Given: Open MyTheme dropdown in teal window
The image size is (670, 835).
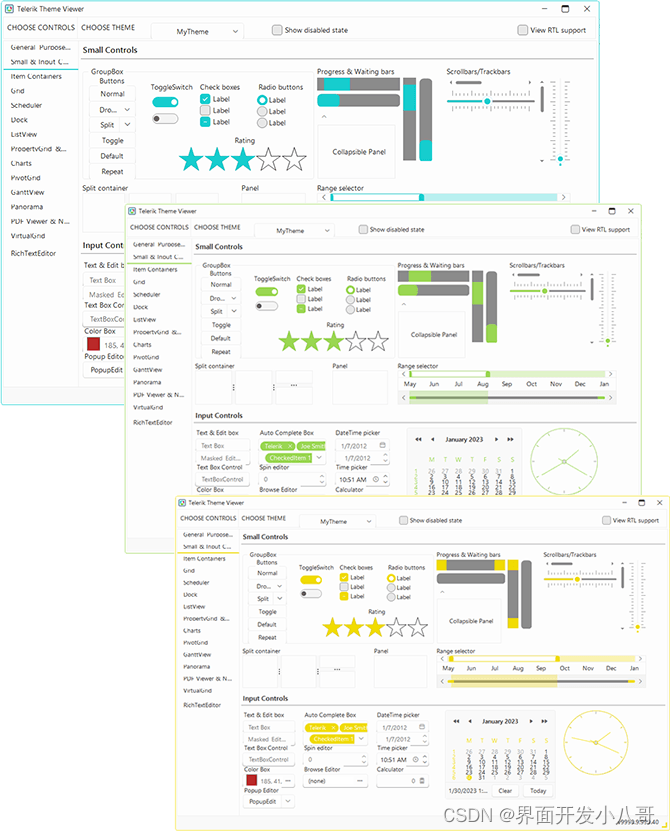Looking at the screenshot, I should click(198, 31).
